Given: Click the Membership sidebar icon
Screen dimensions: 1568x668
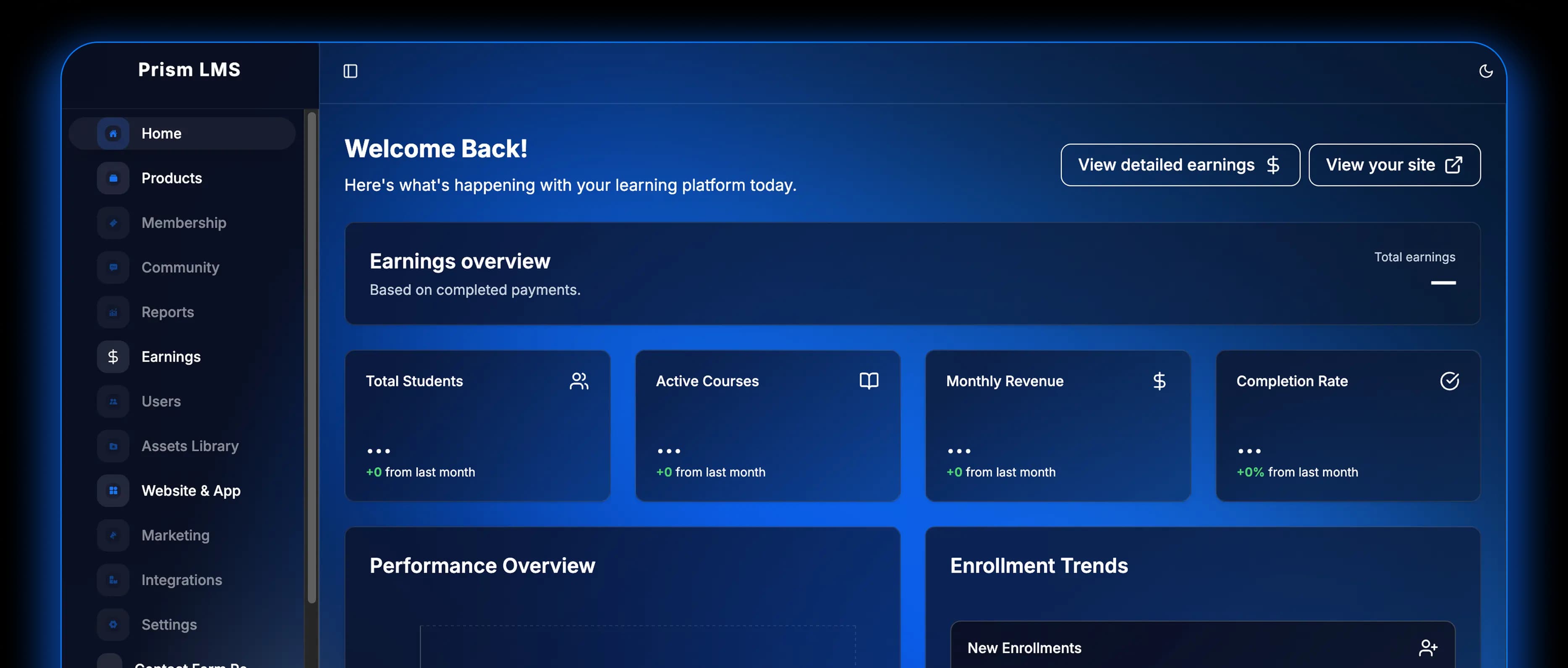Looking at the screenshot, I should click(x=113, y=223).
